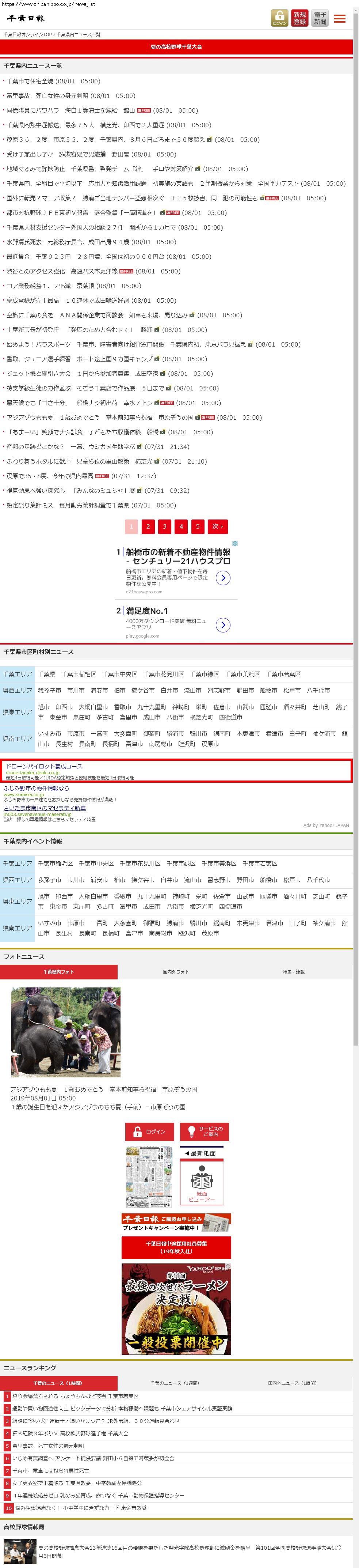The image size is (359, 1568).
Task: Open the newspaper front page thumbnail
Action: point(149,1177)
